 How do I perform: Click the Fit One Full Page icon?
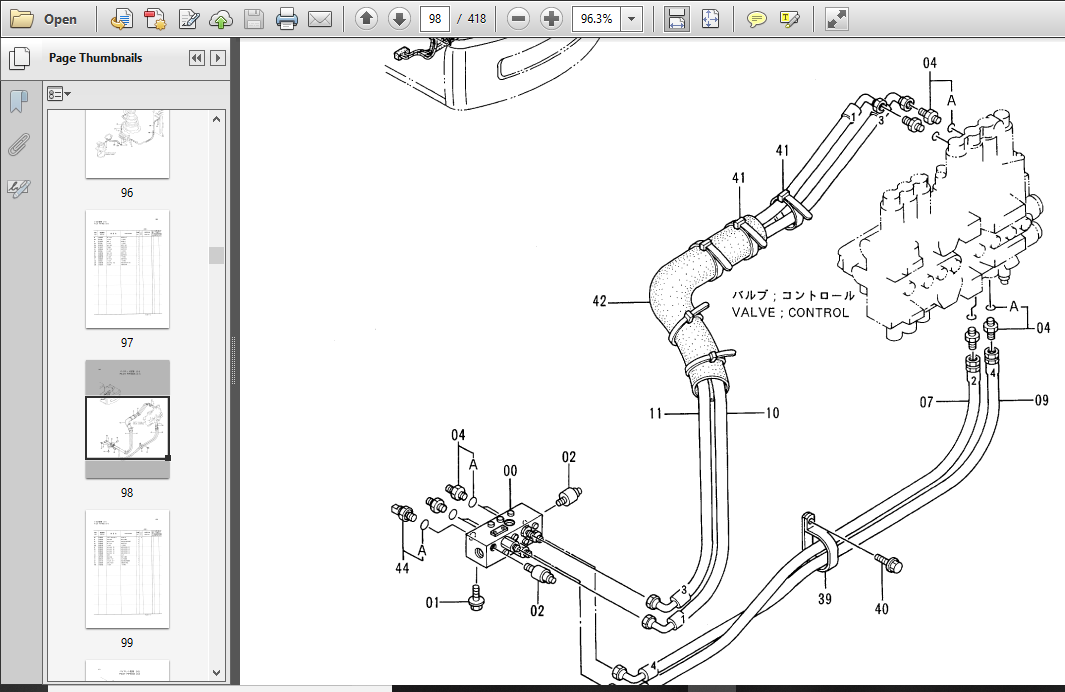point(710,19)
